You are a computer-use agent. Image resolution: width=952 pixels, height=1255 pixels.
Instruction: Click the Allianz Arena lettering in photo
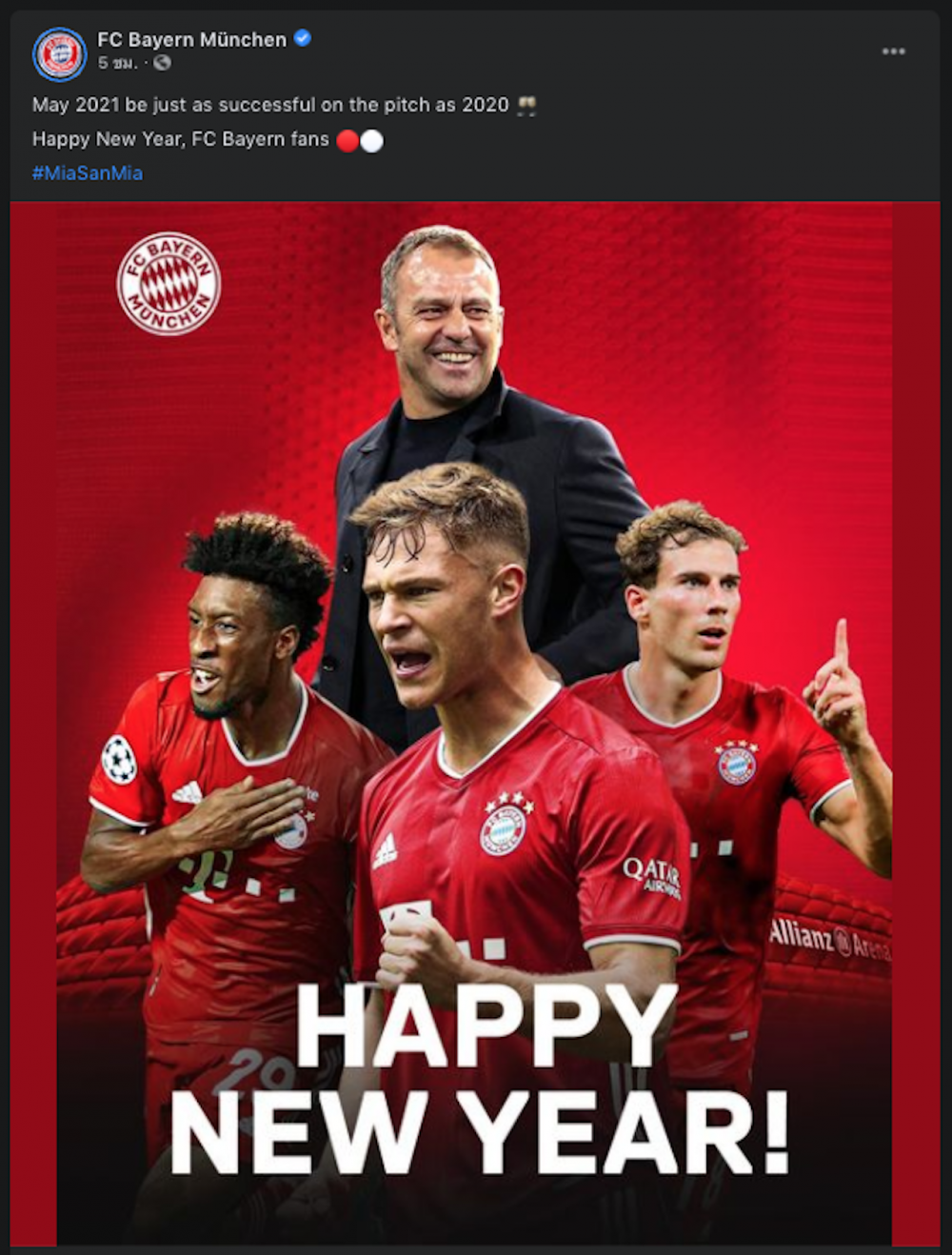829,938
